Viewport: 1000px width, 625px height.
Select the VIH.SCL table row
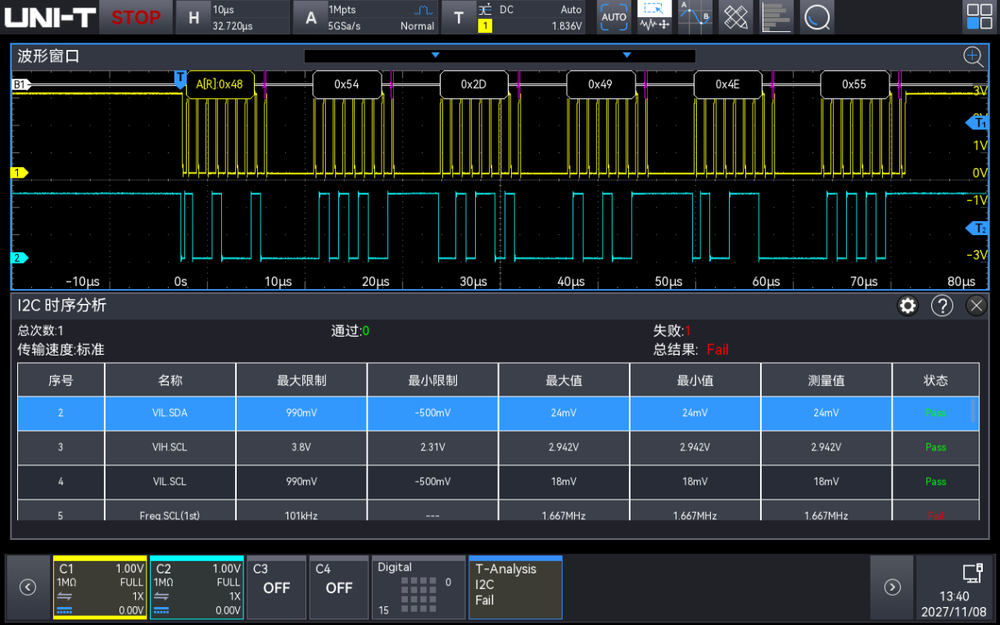point(498,448)
